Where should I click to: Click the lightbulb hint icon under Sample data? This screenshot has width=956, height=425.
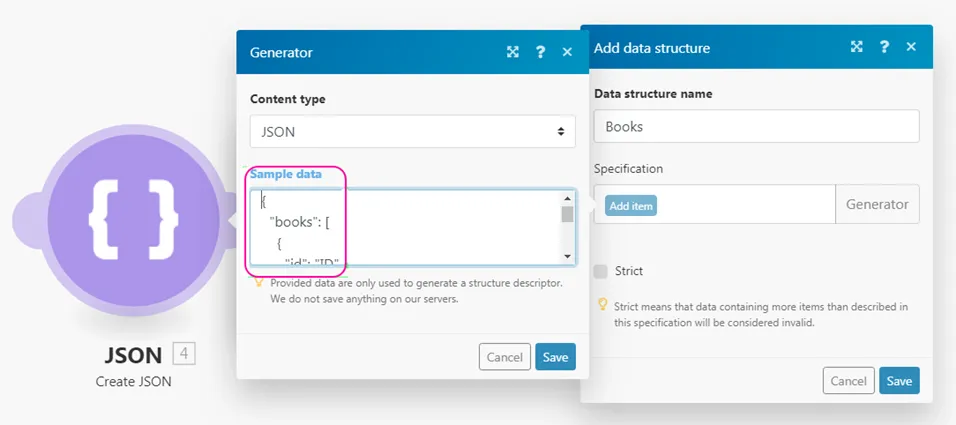259,282
